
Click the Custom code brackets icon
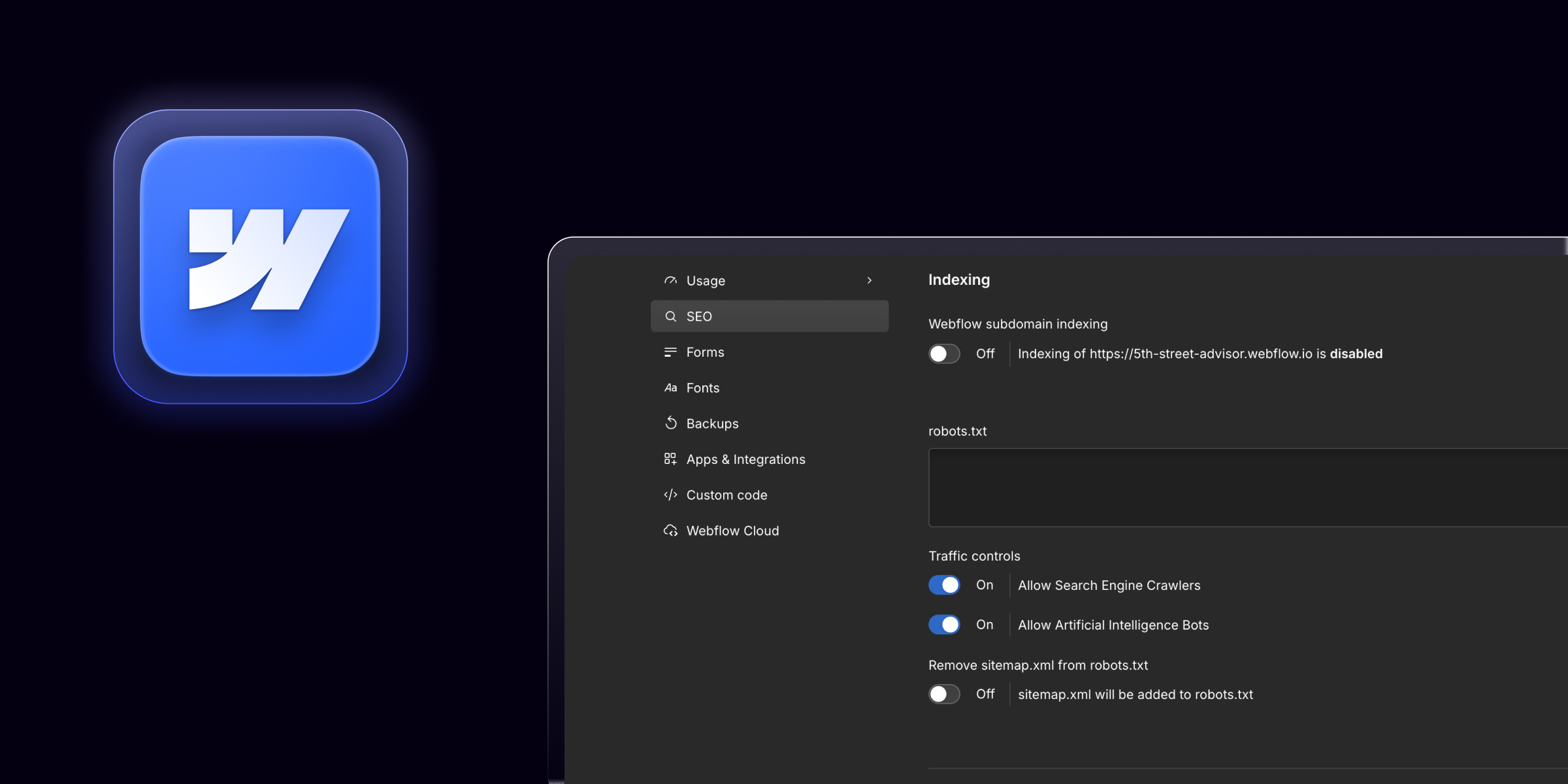(670, 495)
